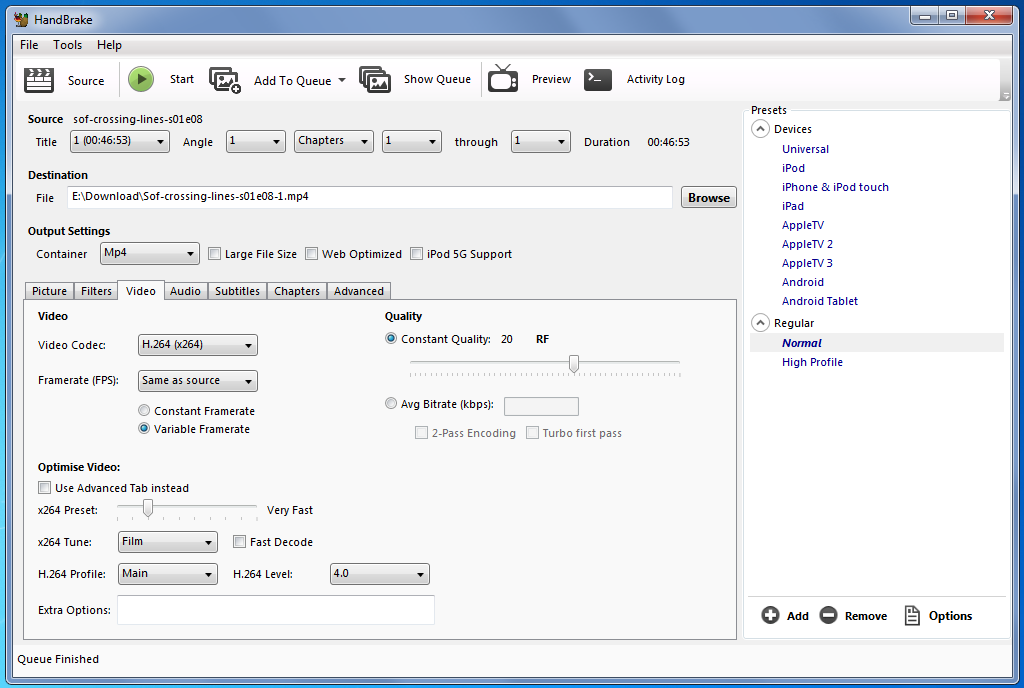Select the iPod preset
1024x688 pixels.
tap(793, 168)
